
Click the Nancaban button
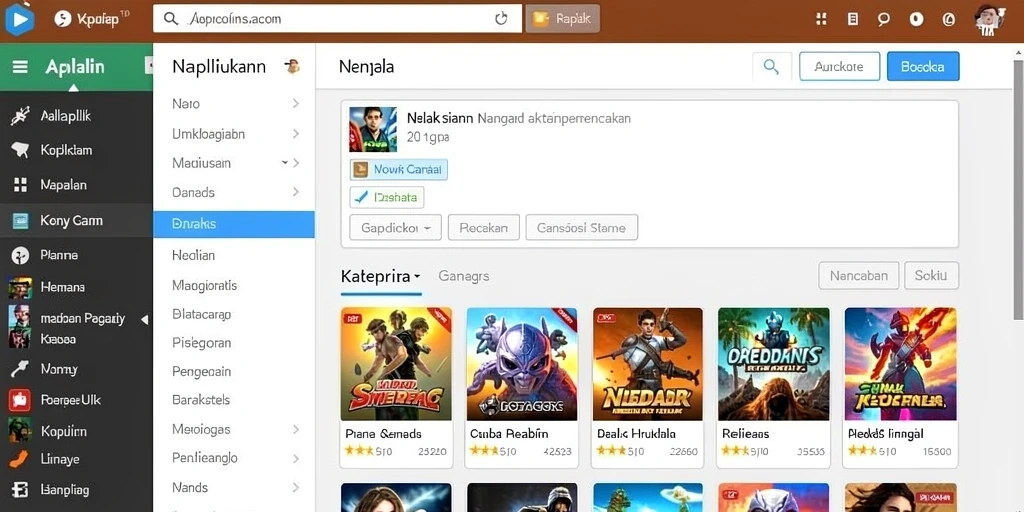tap(859, 276)
